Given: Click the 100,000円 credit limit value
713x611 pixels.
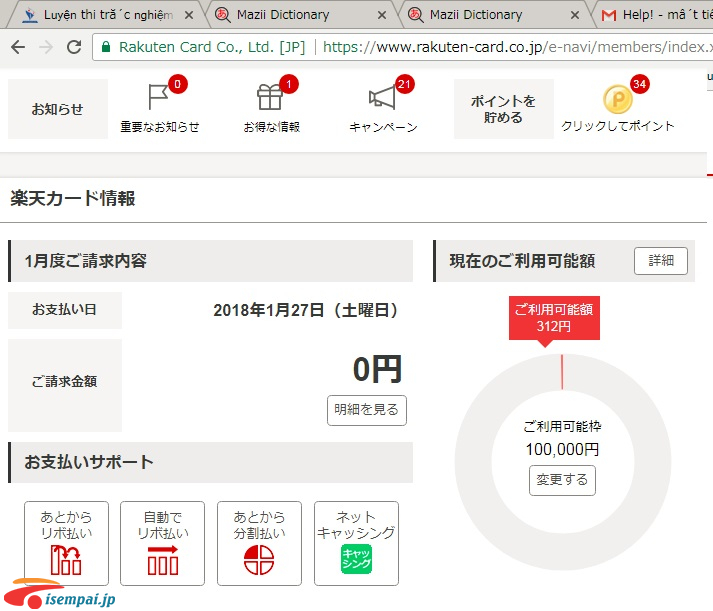Looking at the screenshot, I should 562,450.
